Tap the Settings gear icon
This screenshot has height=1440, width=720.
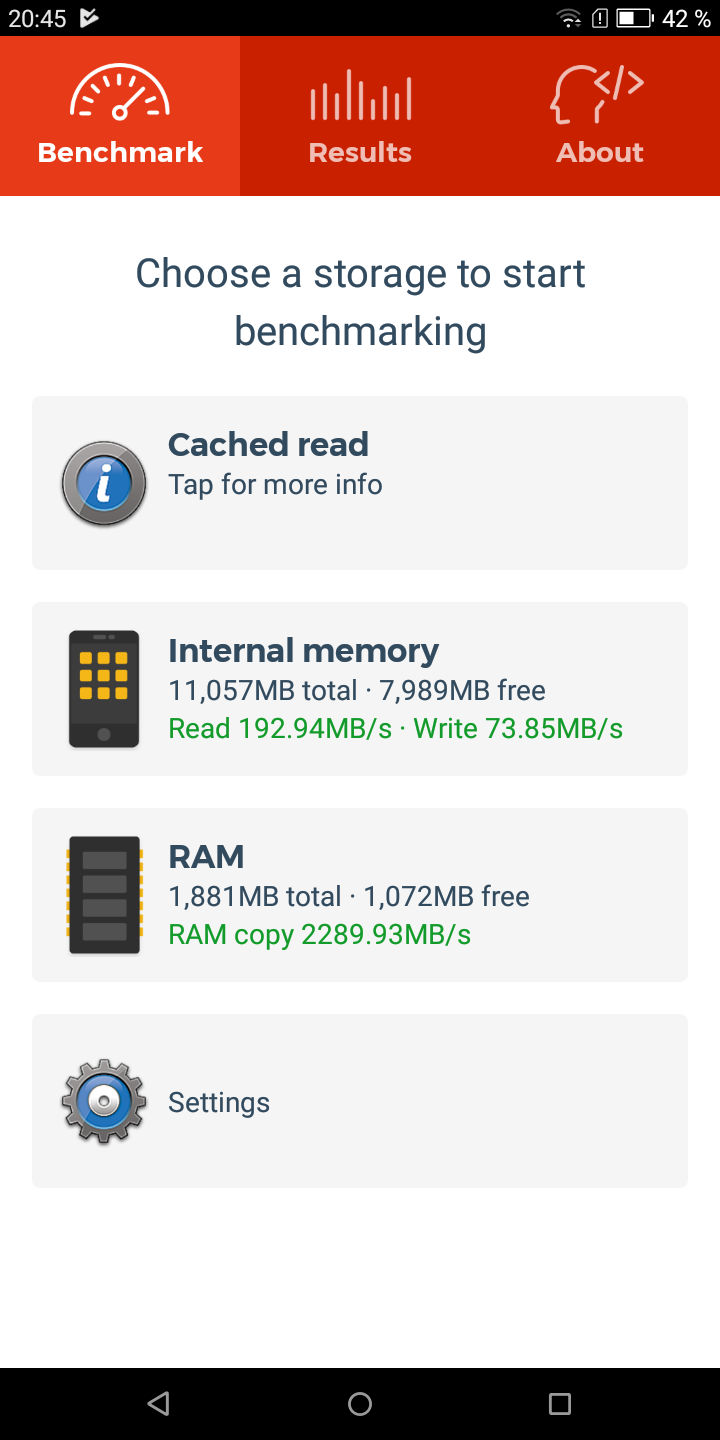104,1101
